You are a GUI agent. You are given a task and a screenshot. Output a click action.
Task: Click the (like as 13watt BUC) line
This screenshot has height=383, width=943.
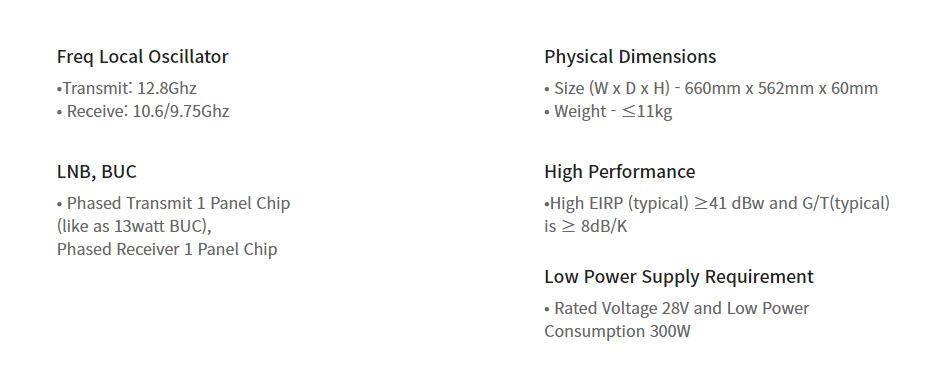coord(134,226)
